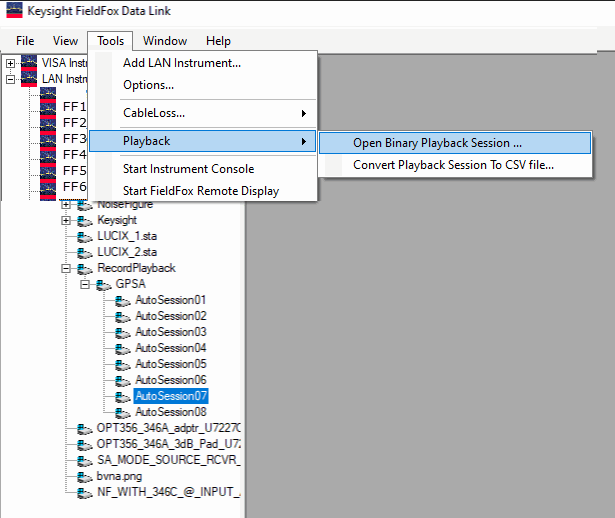Click the Playback submenu arrow

tap(304, 141)
